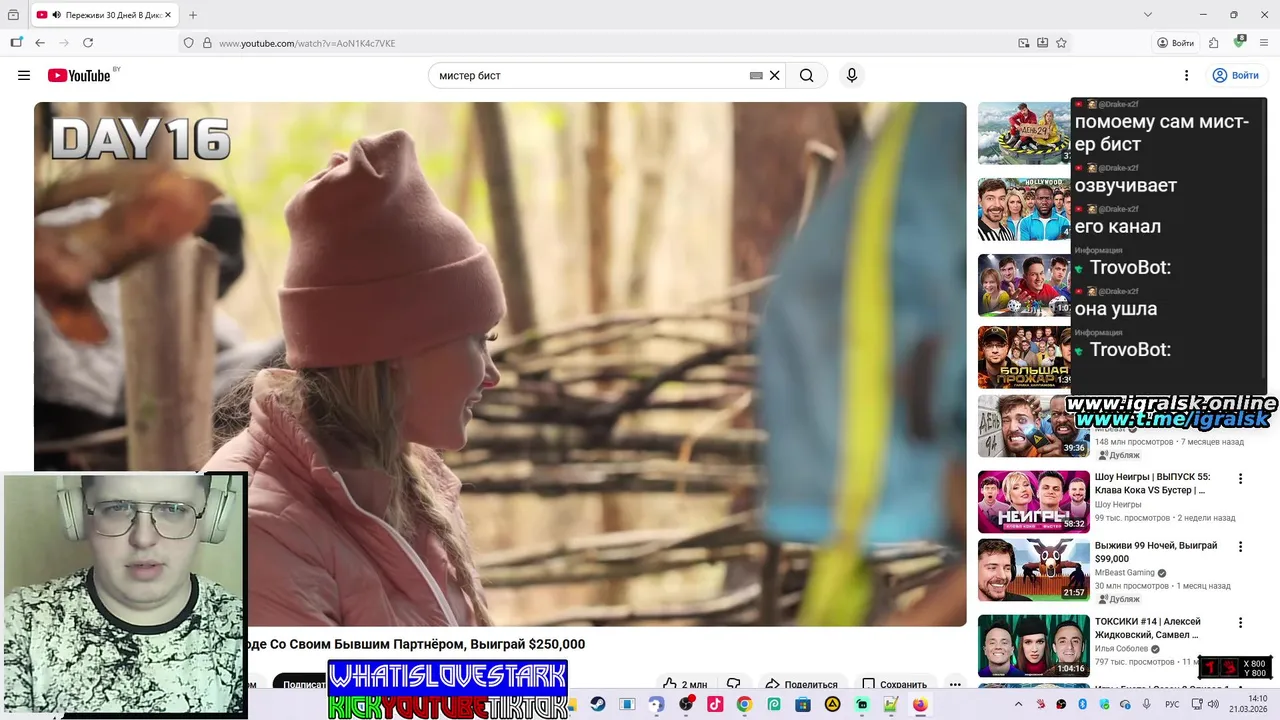
Task: Open ТОКСИКИ #14 video title
Action: point(1148,628)
